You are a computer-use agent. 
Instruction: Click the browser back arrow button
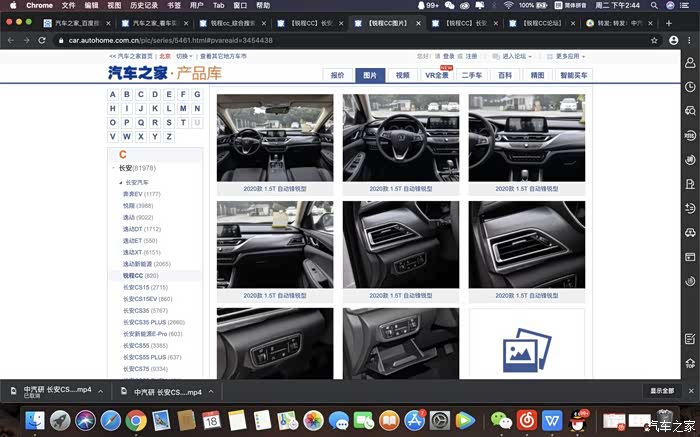click(x=11, y=39)
